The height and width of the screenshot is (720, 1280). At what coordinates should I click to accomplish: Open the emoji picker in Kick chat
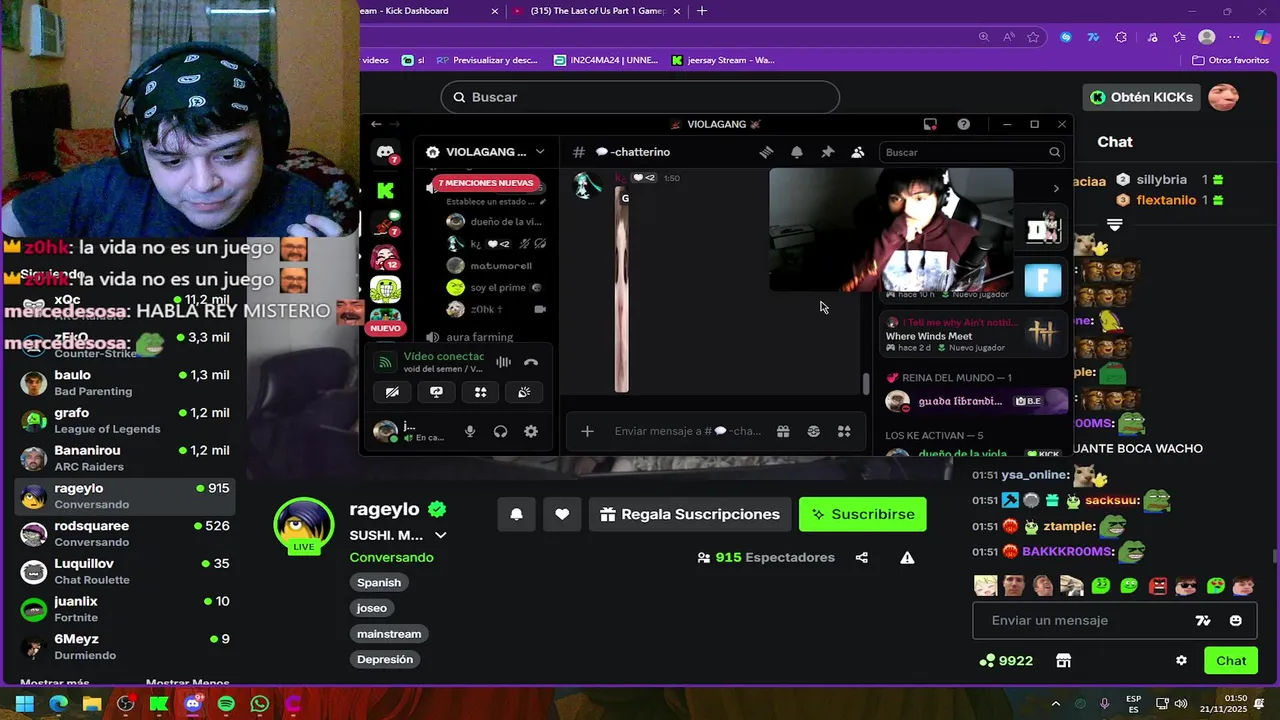click(x=1236, y=620)
